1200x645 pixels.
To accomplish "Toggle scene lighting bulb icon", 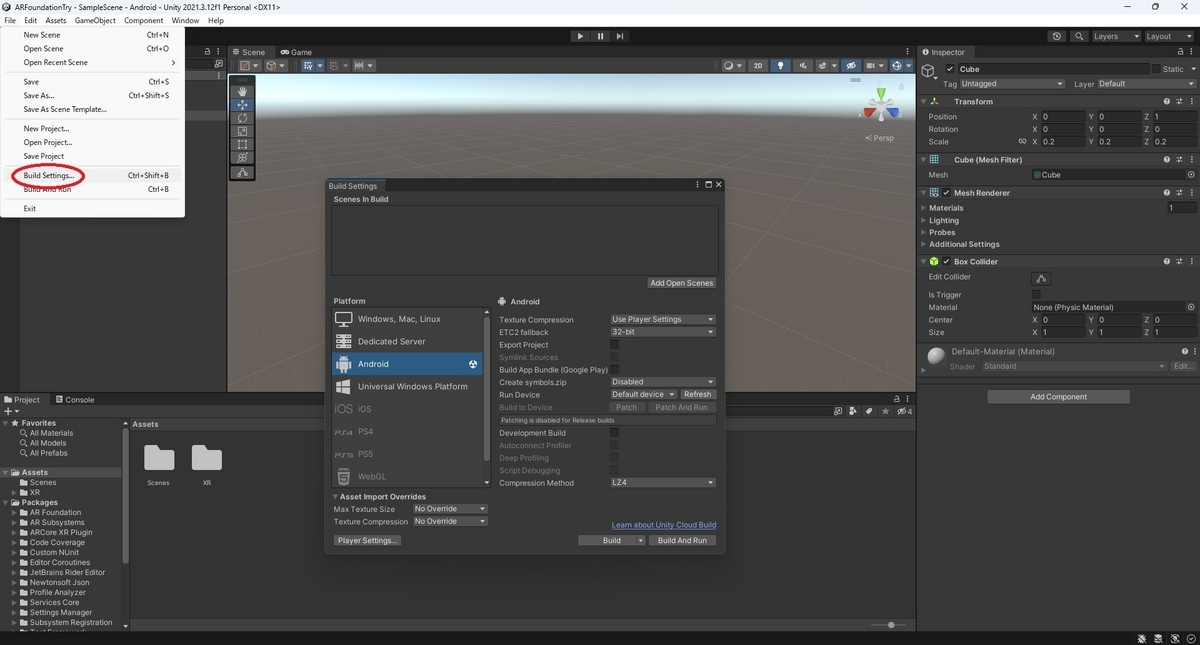I will click(781, 66).
